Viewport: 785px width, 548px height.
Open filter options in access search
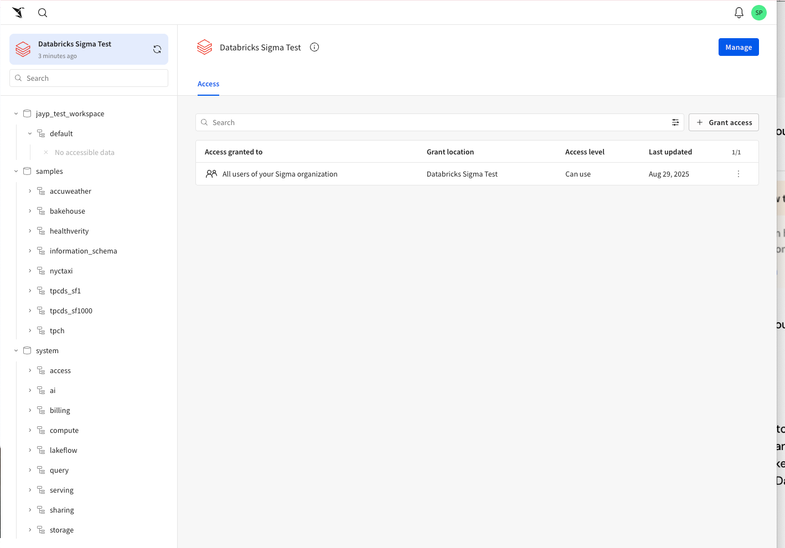[675, 123]
